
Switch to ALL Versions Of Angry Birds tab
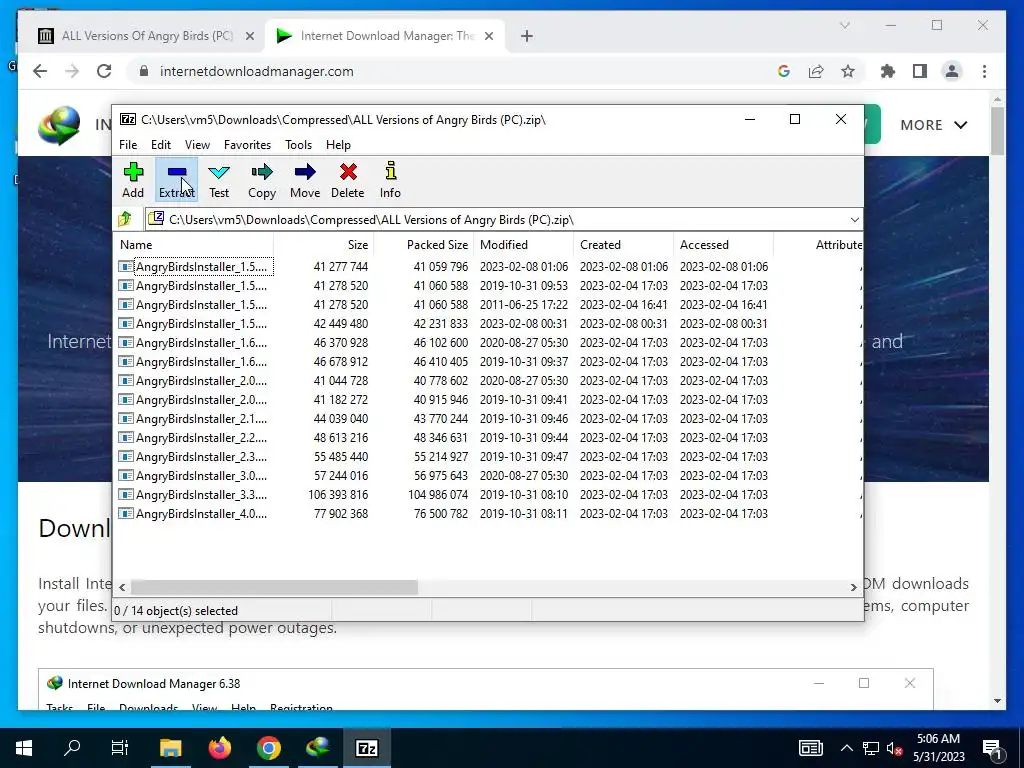point(146,36)
